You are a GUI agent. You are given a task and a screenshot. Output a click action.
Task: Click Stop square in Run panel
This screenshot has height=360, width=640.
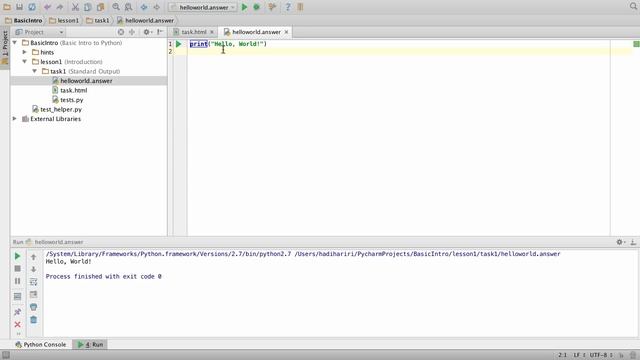pyautogui.click(x=17, y=269)
